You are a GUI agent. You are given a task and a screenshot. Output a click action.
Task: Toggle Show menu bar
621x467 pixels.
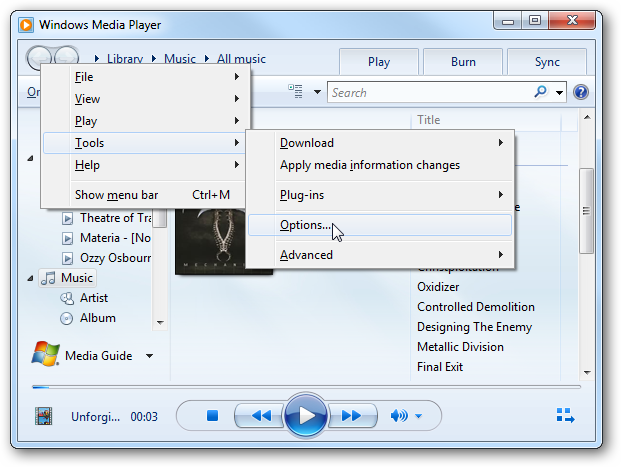click(145, 195)
